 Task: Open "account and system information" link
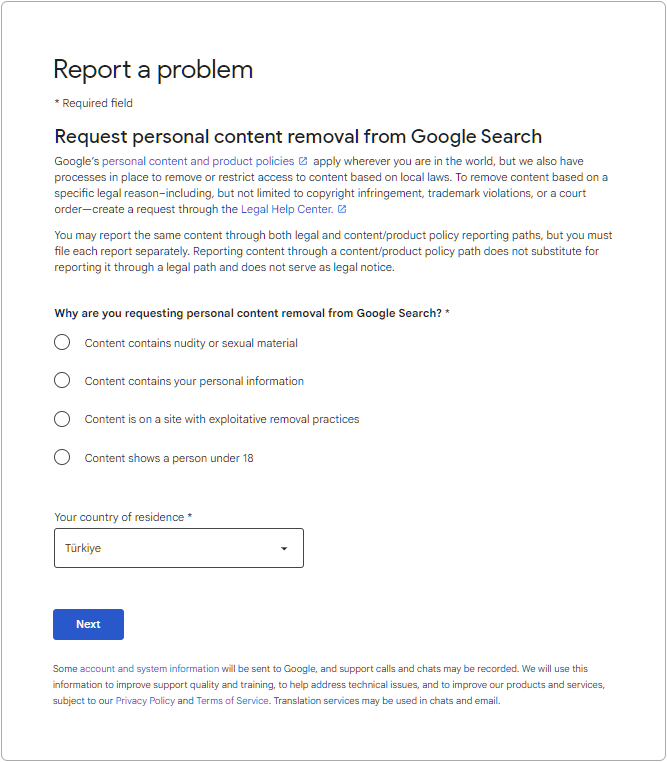pos(150,669)
